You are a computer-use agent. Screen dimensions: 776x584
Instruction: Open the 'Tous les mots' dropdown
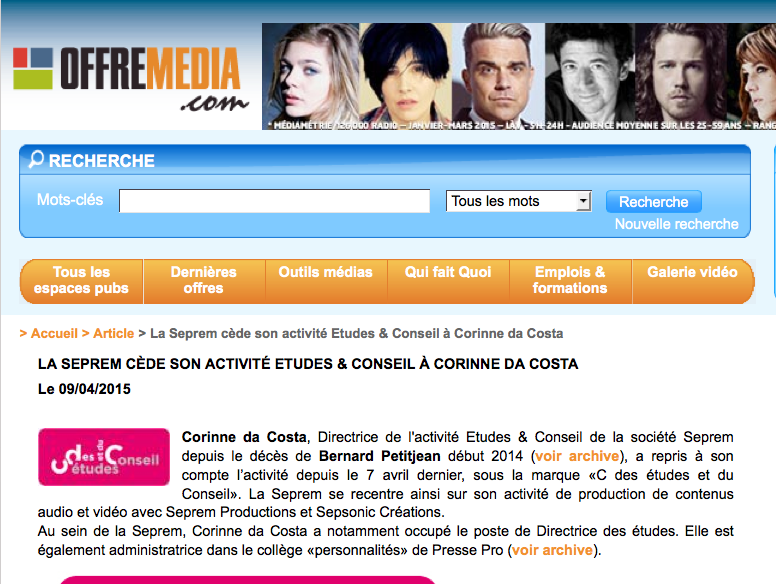tap(519, 201)
